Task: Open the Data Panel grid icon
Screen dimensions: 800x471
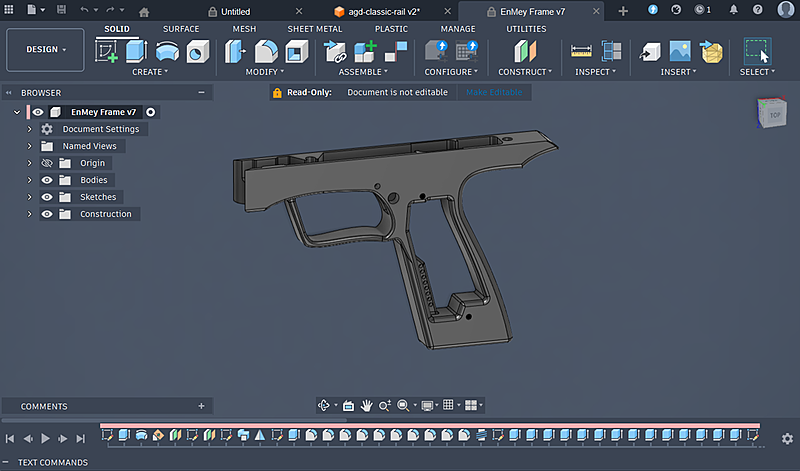Action: 9,10
